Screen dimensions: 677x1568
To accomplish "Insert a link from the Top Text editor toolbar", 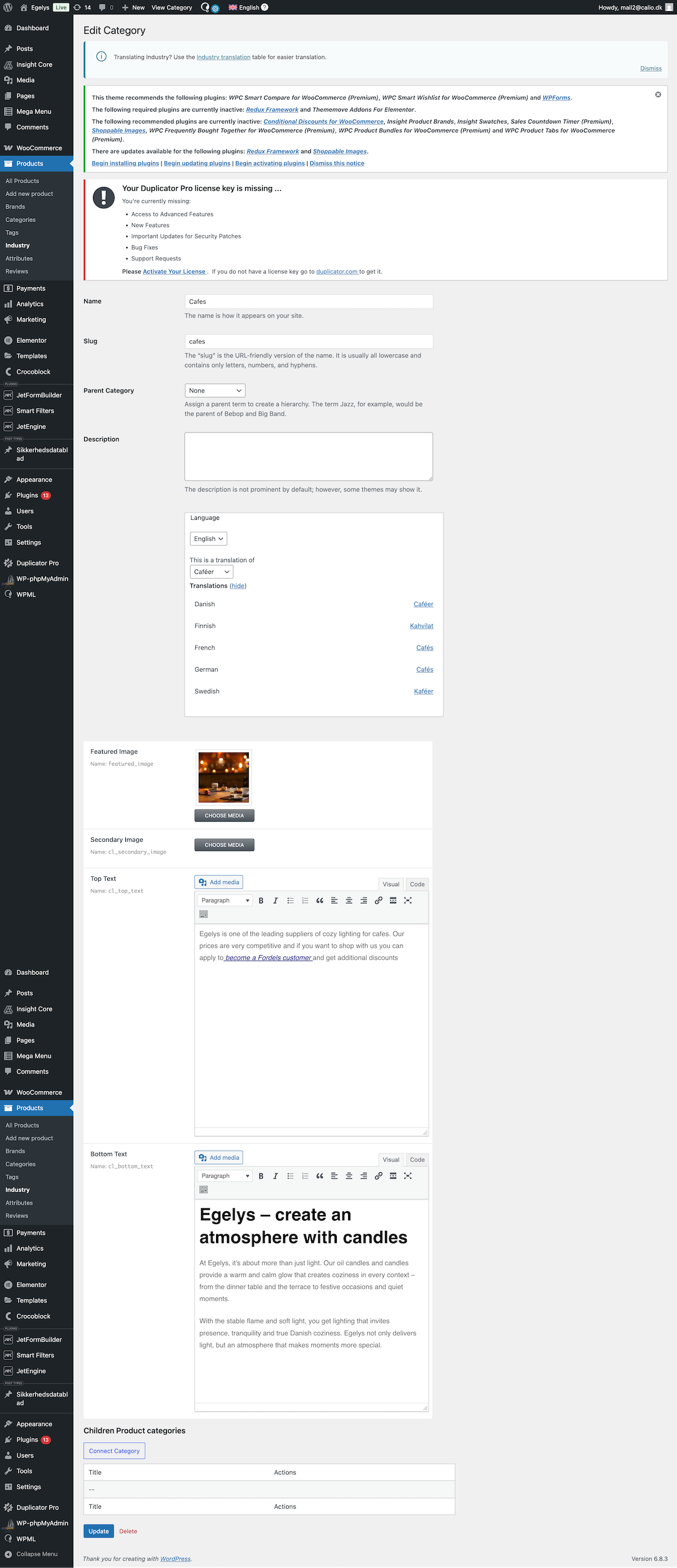I will click(378, 900).
